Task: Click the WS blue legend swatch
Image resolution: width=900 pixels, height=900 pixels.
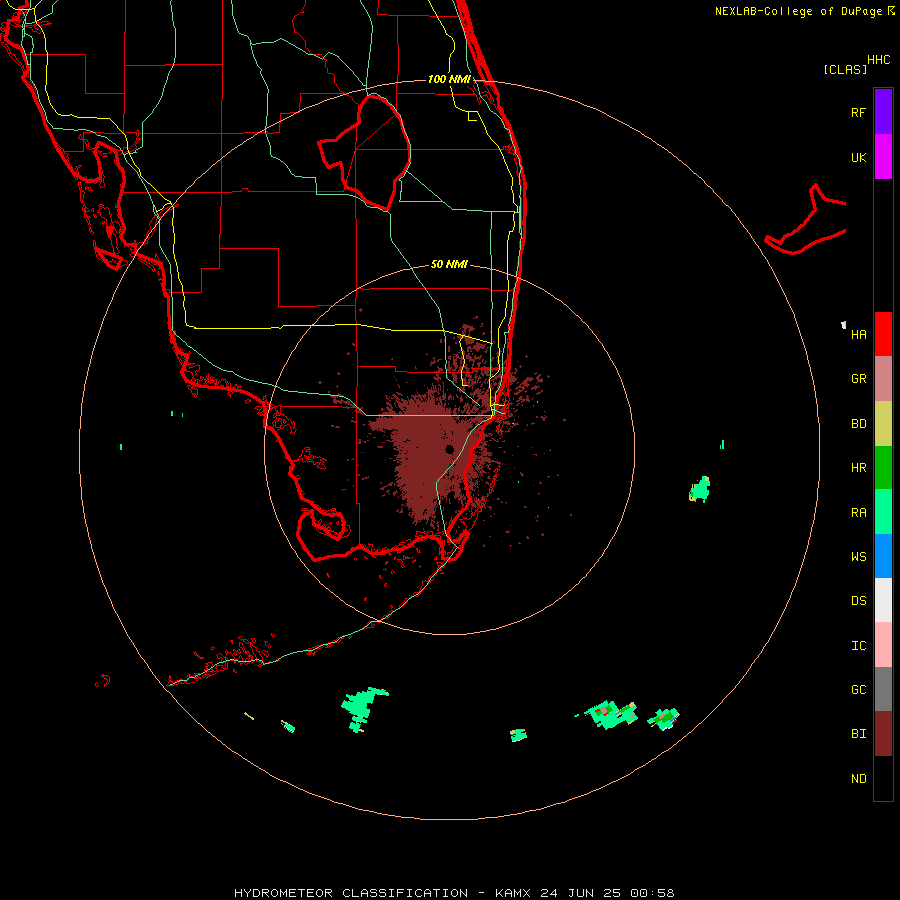Action: click(883, 556)
